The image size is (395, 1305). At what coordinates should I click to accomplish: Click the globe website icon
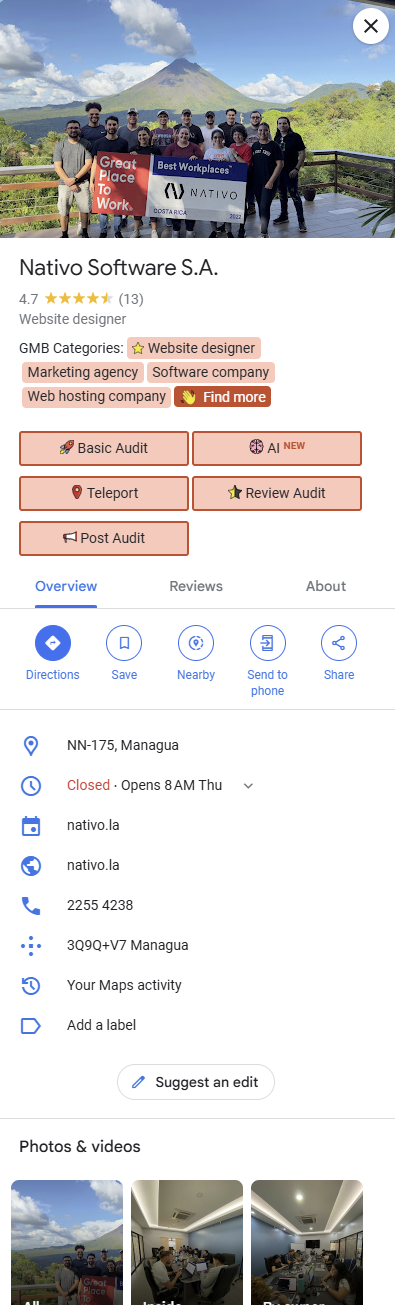point(31,865)
